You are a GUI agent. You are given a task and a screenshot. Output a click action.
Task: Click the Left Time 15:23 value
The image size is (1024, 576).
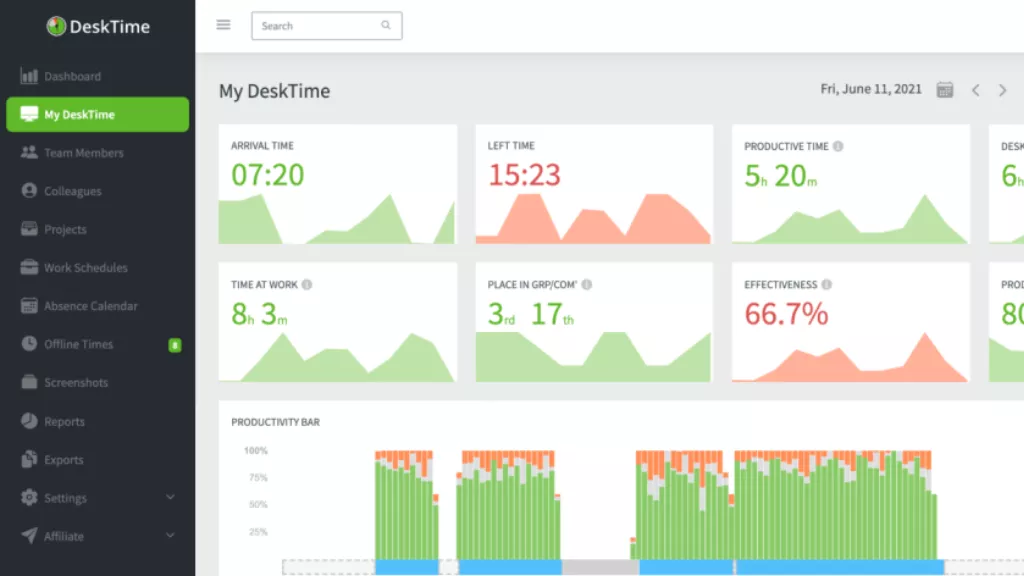click(x=524, y=175)
